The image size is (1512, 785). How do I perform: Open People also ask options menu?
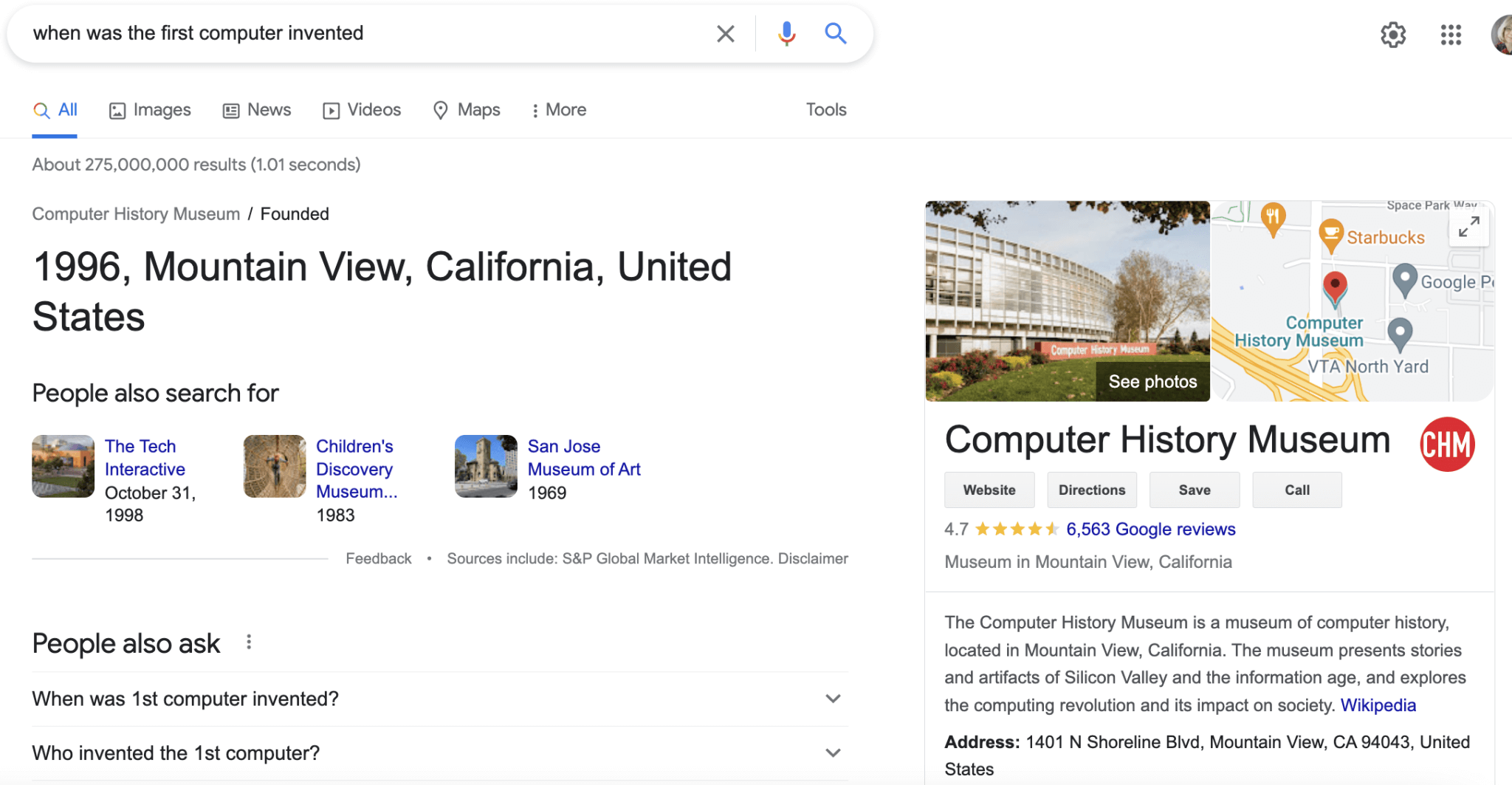[x=249, y=642]
